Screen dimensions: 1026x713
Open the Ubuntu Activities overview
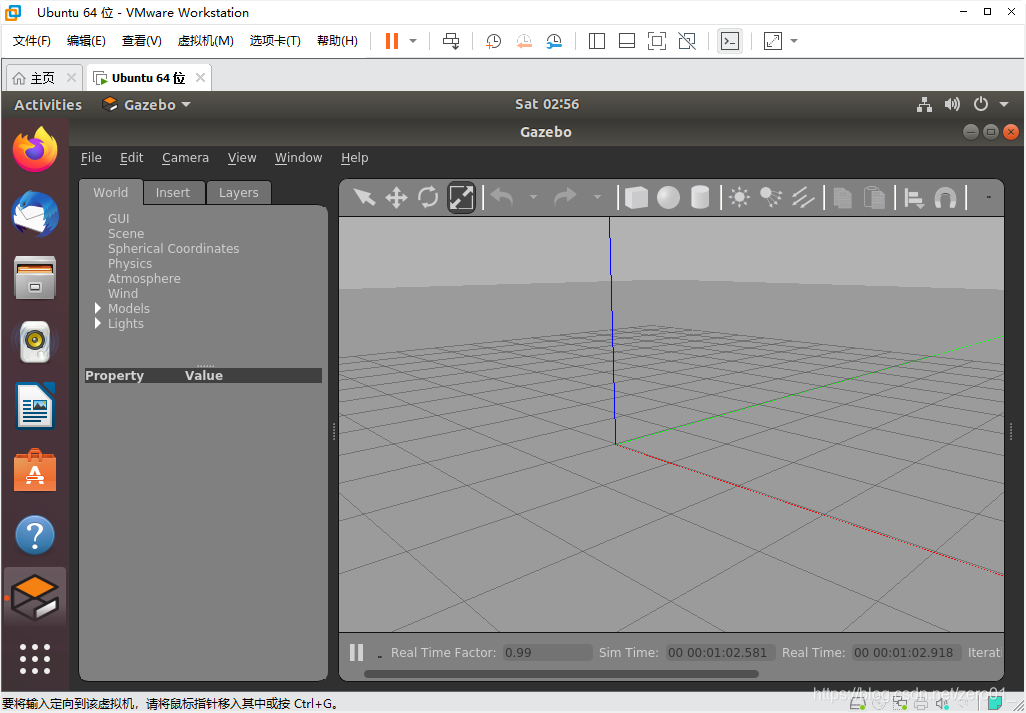click(48, 105)
